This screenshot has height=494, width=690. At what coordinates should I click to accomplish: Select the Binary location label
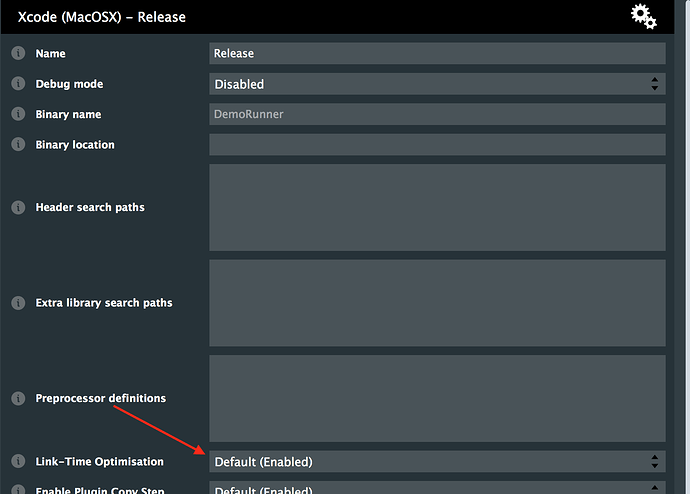coord(75,145)
